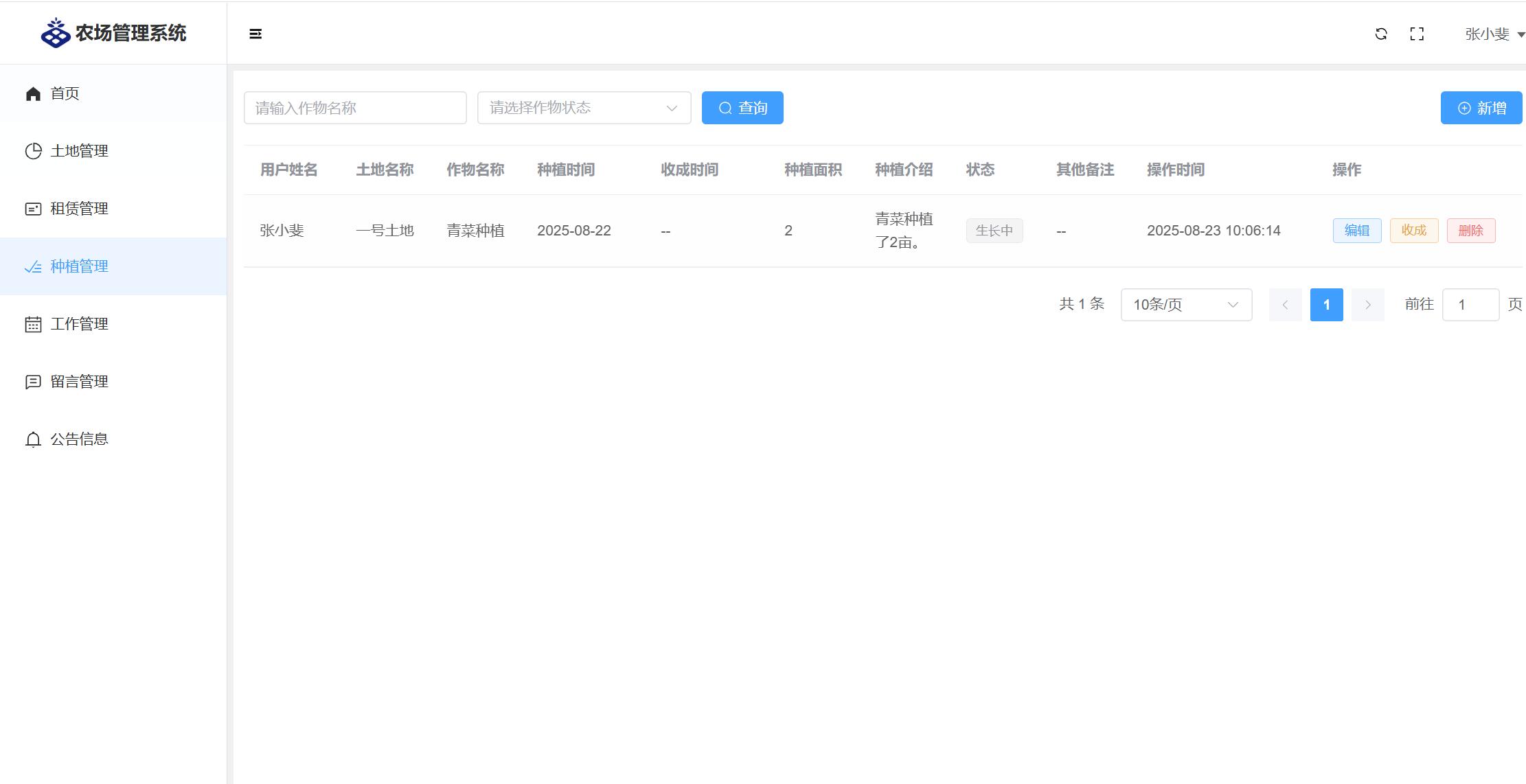Screen dimensions: 1526x784
Task: Go to 留言管理 in sidebar
Action: click(x=79, y=382)
